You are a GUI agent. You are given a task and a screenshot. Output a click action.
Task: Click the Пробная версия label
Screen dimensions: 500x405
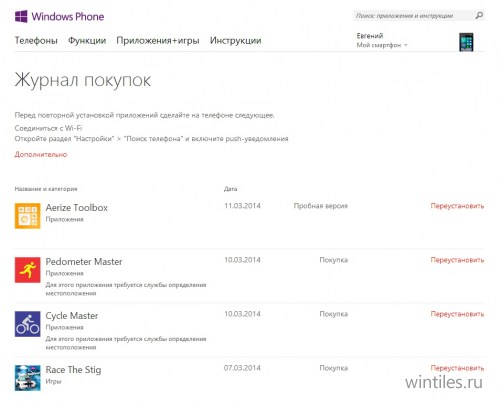[320, 206]
